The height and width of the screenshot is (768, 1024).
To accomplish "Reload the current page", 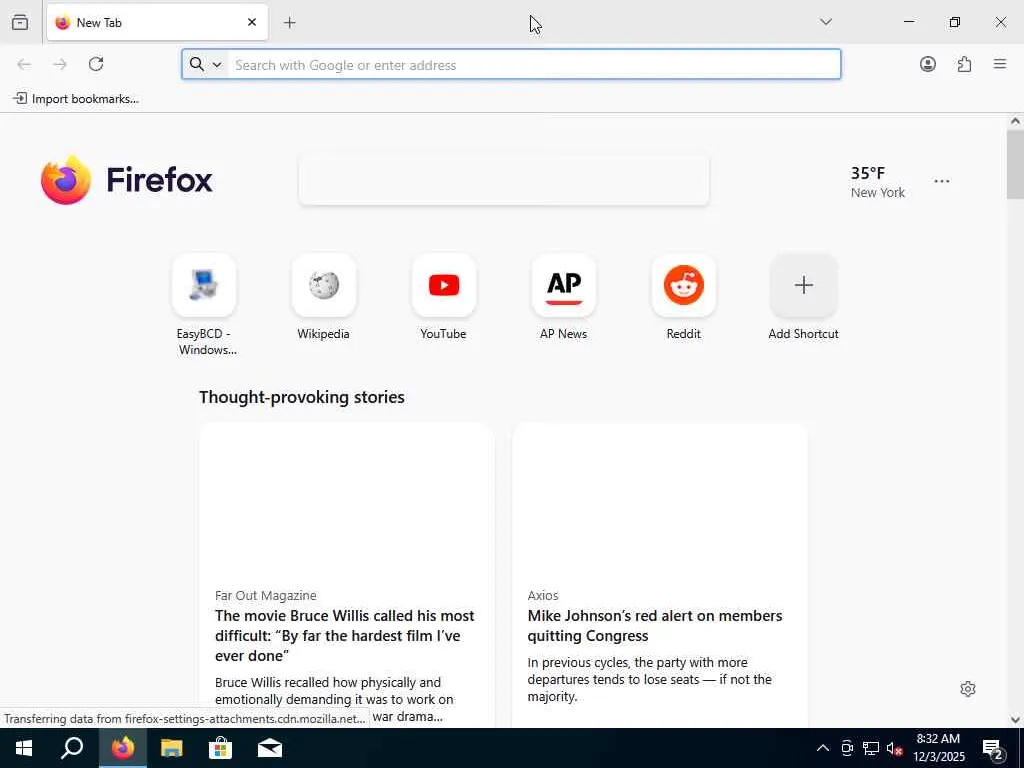I will tap(96, 64).
